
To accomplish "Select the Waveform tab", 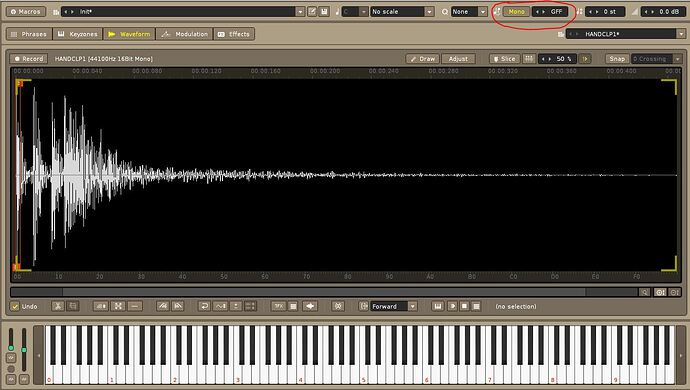I will click(129, 34).
